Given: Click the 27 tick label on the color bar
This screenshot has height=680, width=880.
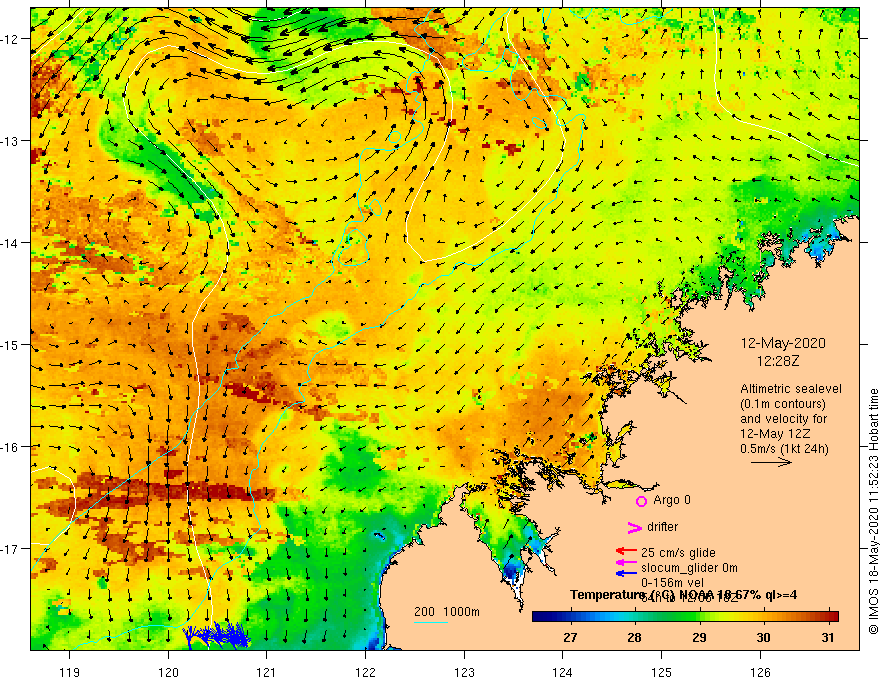Looking at the screenshot, I should coord(570,637).
